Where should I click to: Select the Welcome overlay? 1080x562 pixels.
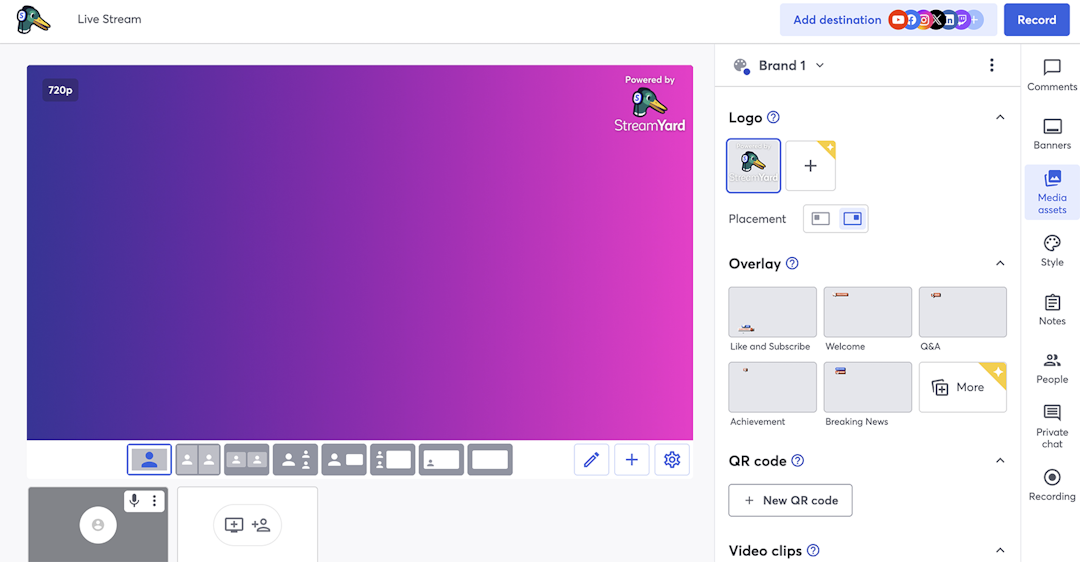coord(867,312)
